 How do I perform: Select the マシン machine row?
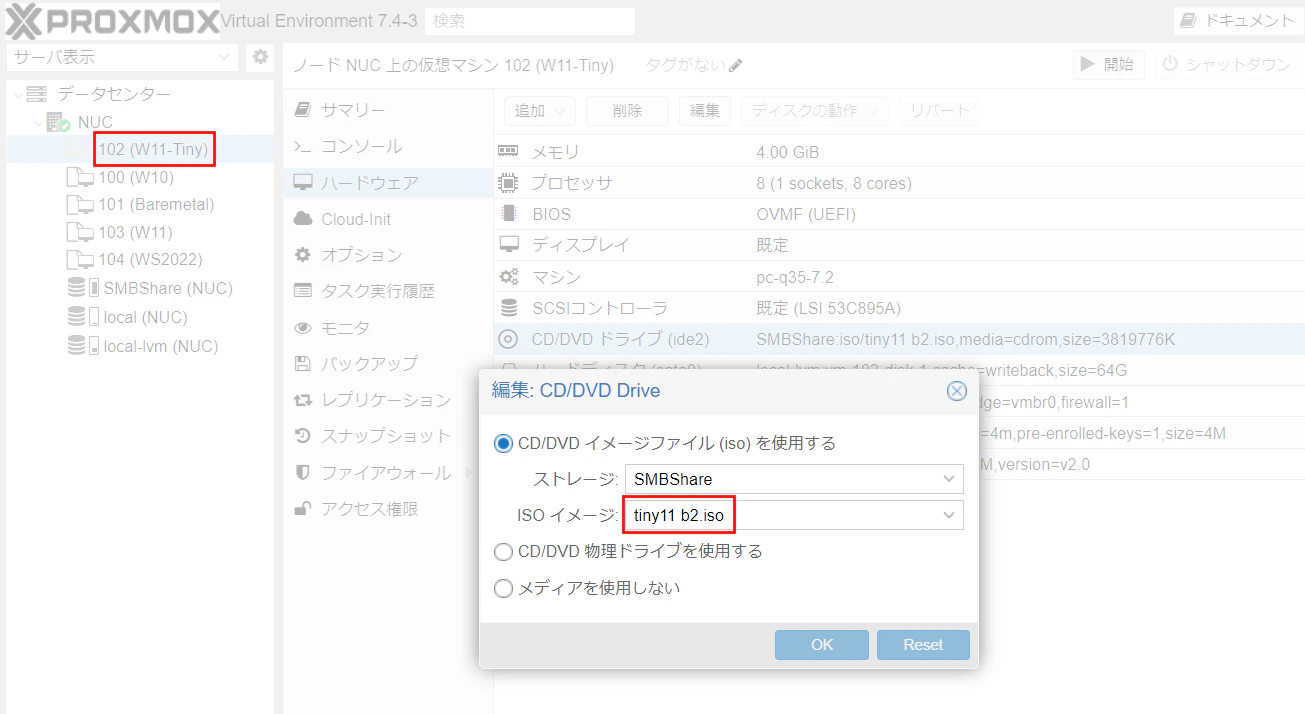click(899, 277)
